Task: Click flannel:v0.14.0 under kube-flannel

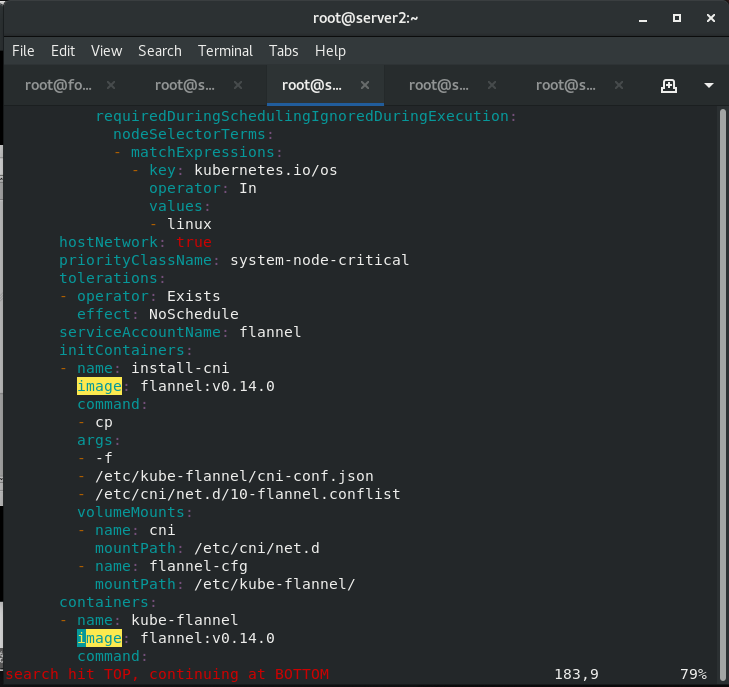Action: [207, 639]
